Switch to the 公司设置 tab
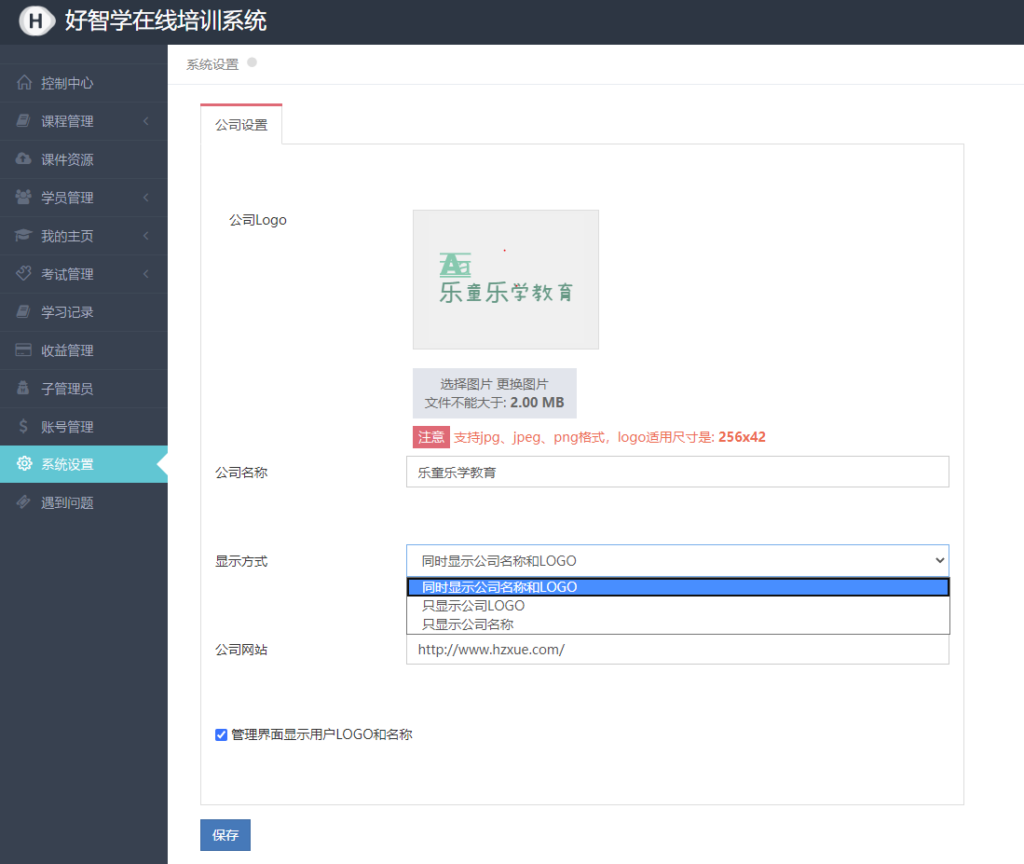The width and height of the screenshot is (1024, 864). point(241,124)
